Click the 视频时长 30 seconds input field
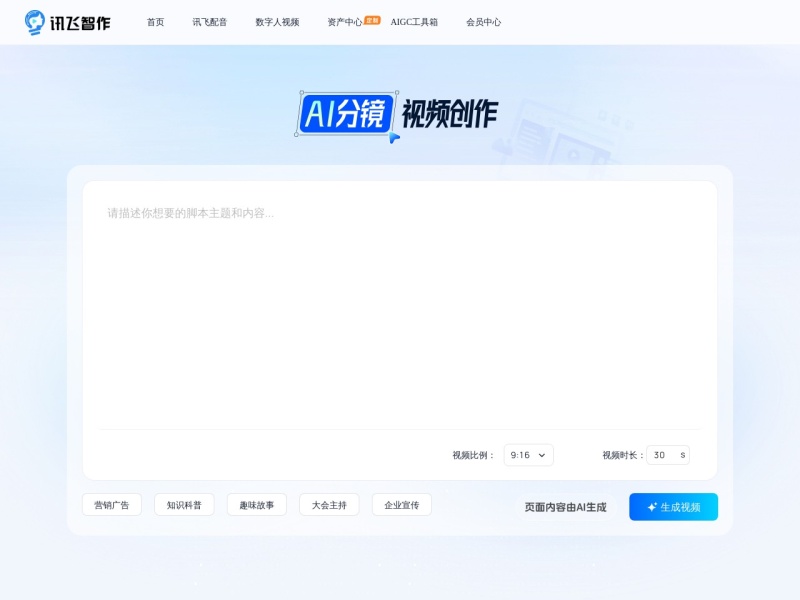 (667, 455)
